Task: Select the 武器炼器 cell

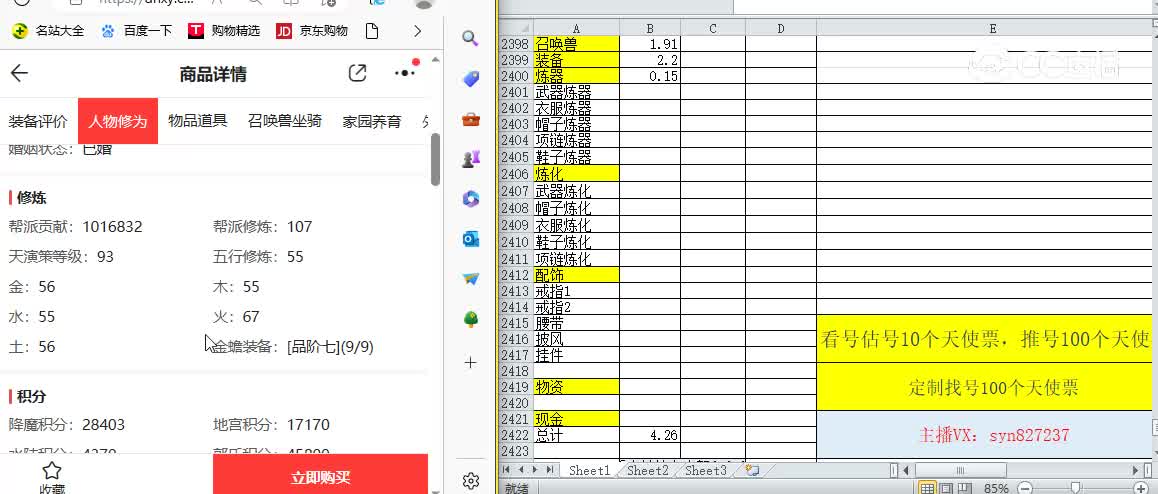Action: [576, 92]
